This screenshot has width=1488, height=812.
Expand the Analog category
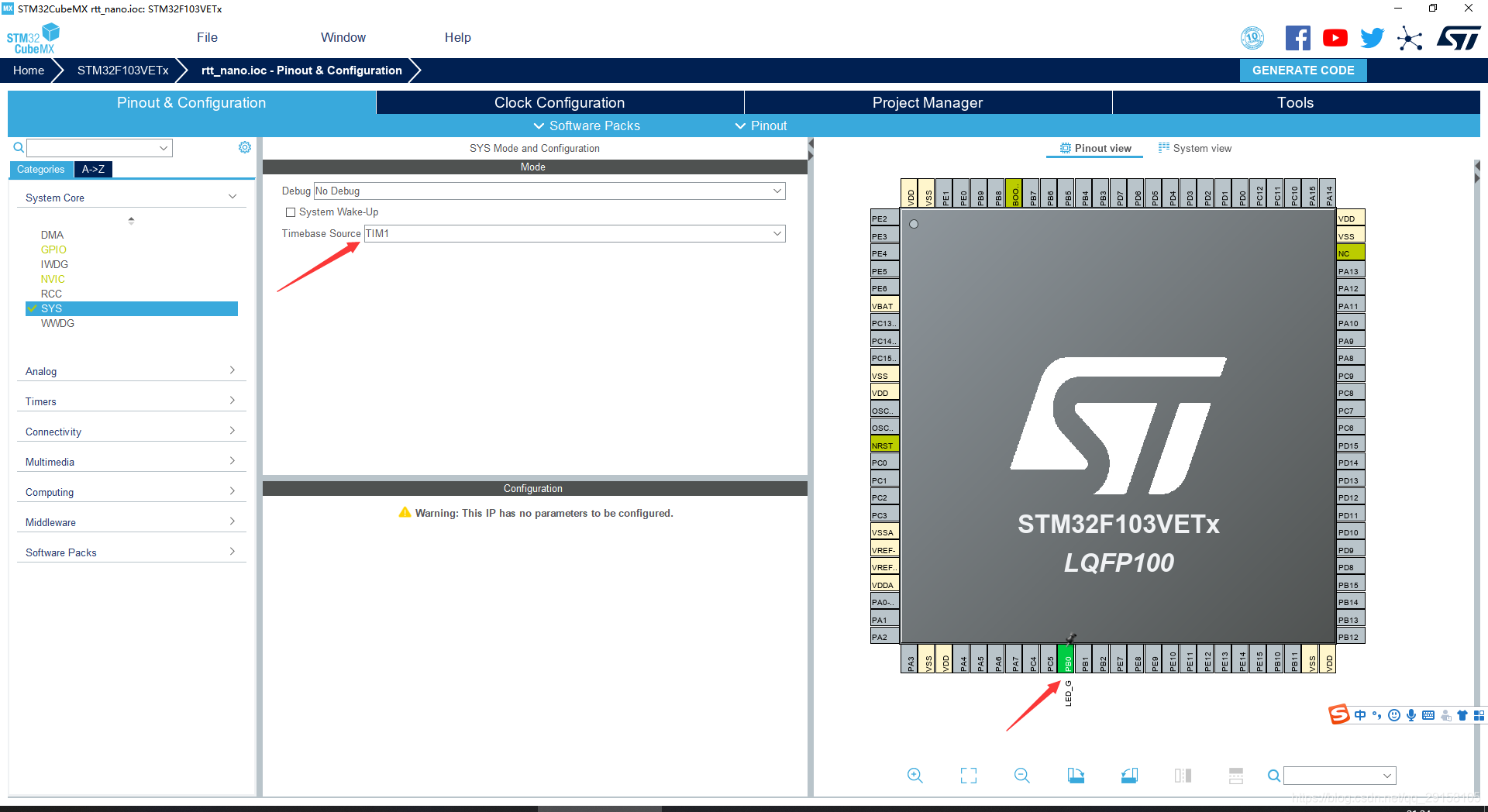point(131,371)
